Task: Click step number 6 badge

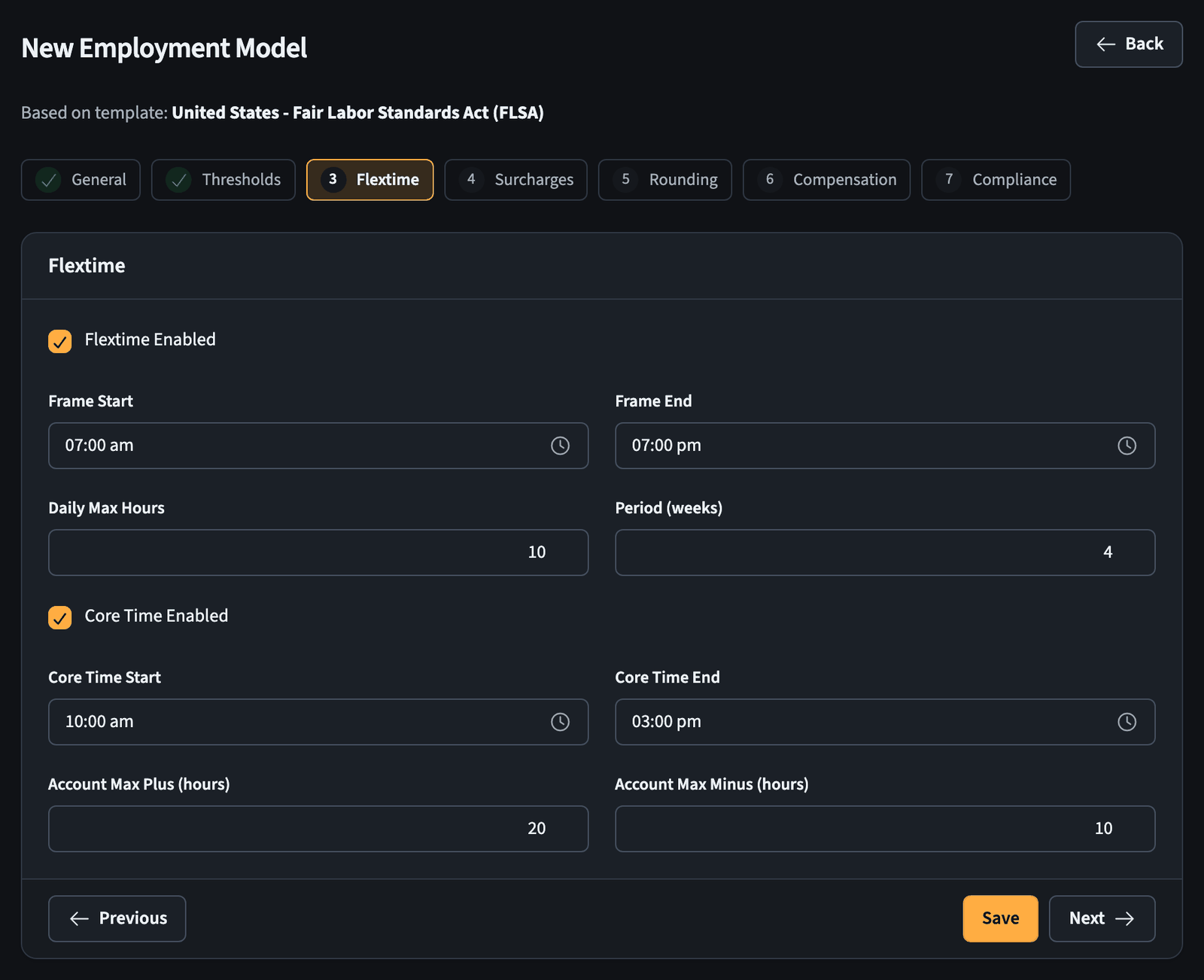Action: [770, 179]
